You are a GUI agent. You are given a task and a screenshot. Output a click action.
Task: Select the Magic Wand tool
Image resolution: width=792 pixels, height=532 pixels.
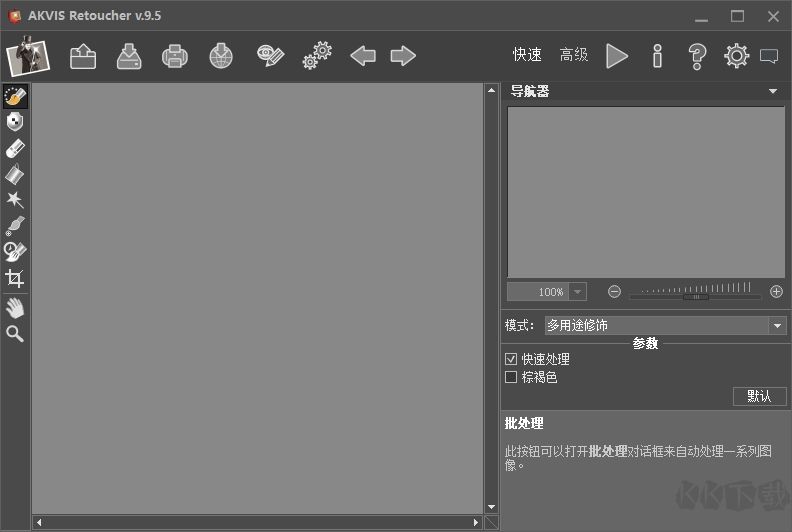(x=15, y=200)
